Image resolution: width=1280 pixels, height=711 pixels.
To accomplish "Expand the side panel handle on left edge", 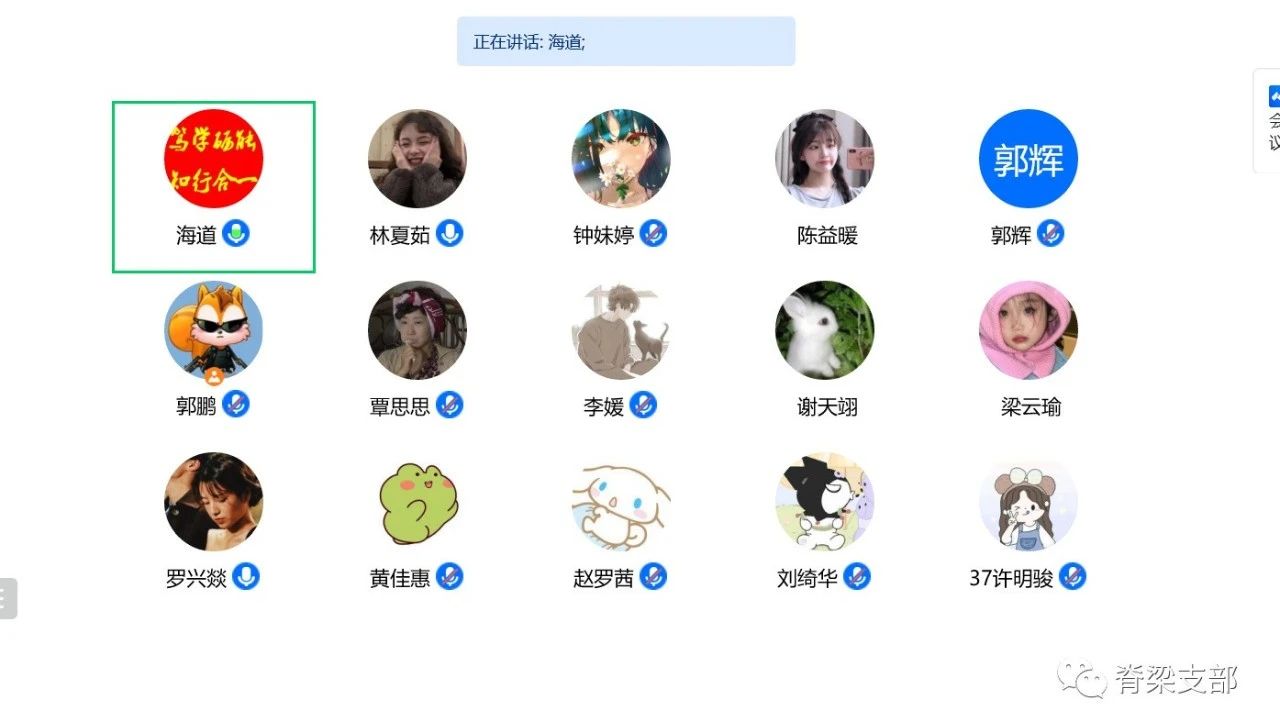I will click(7, 598).
